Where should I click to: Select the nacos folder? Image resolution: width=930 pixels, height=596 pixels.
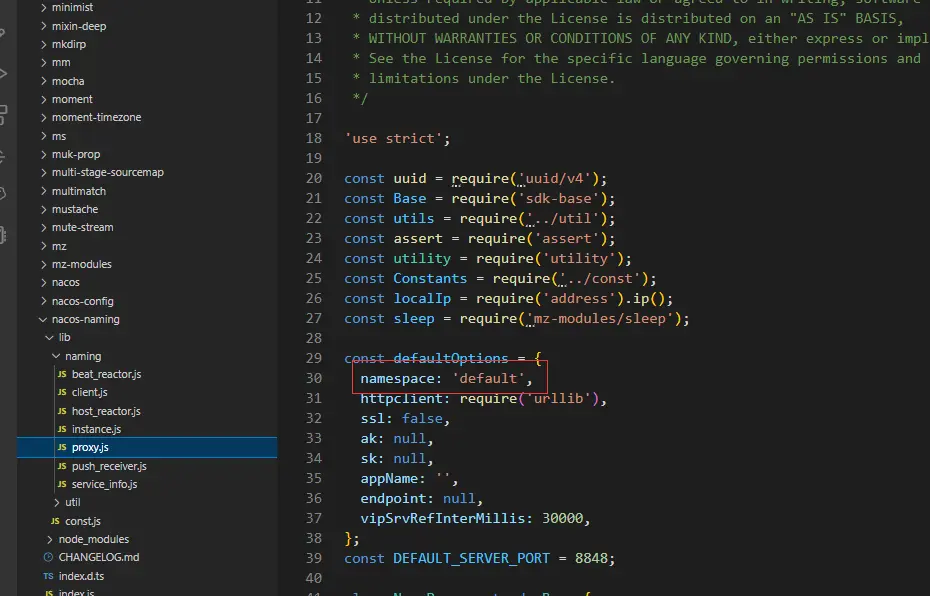pyautogui.click(x=65, y=282)
